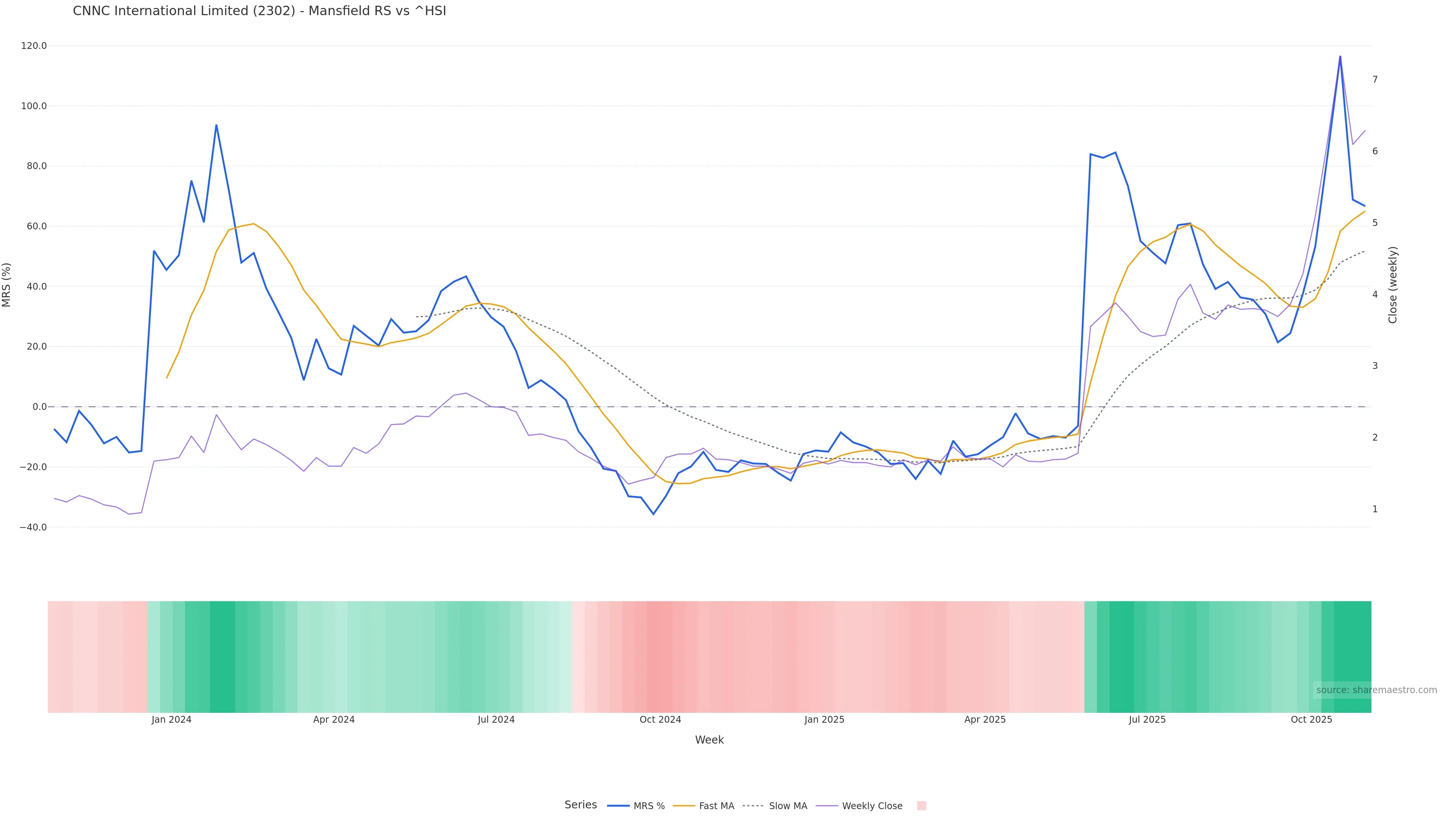This screenshot has height=819, width=1456.
Task: Select the Apr 2025 x-axis label
Action: click(985, 720)
